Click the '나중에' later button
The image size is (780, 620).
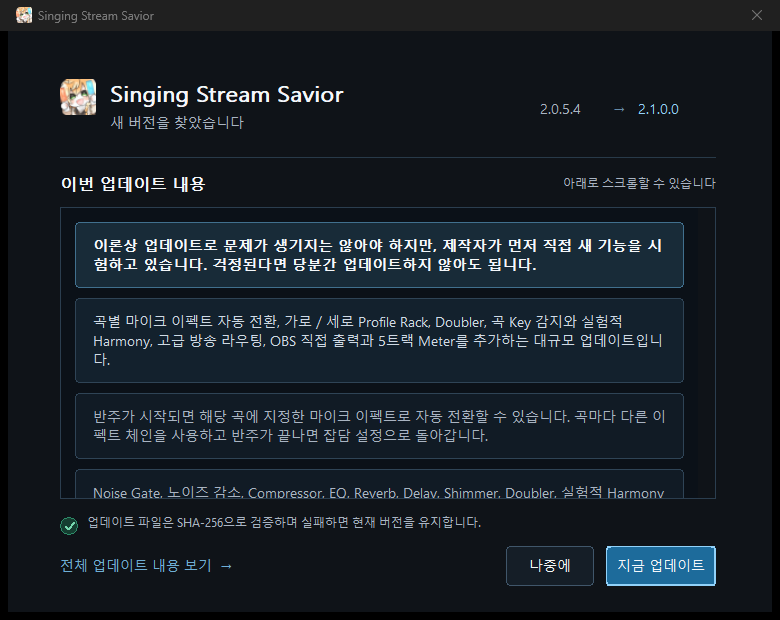(550, 566)
